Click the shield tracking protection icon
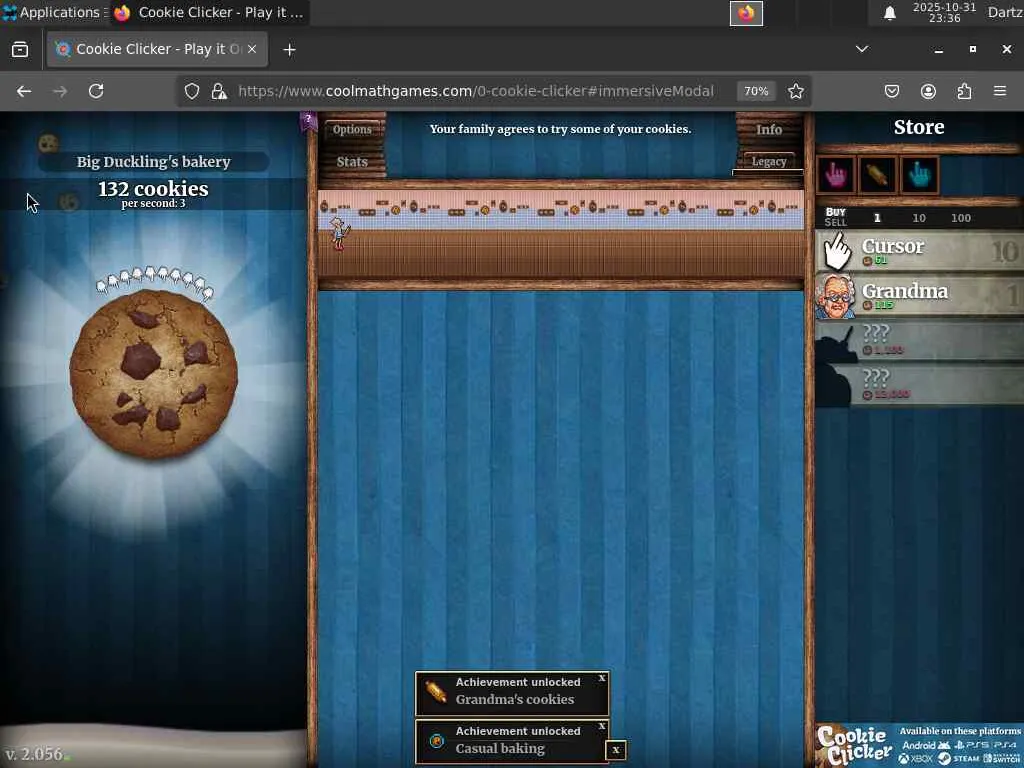The image size is (1024, 768). pos(191,91)
